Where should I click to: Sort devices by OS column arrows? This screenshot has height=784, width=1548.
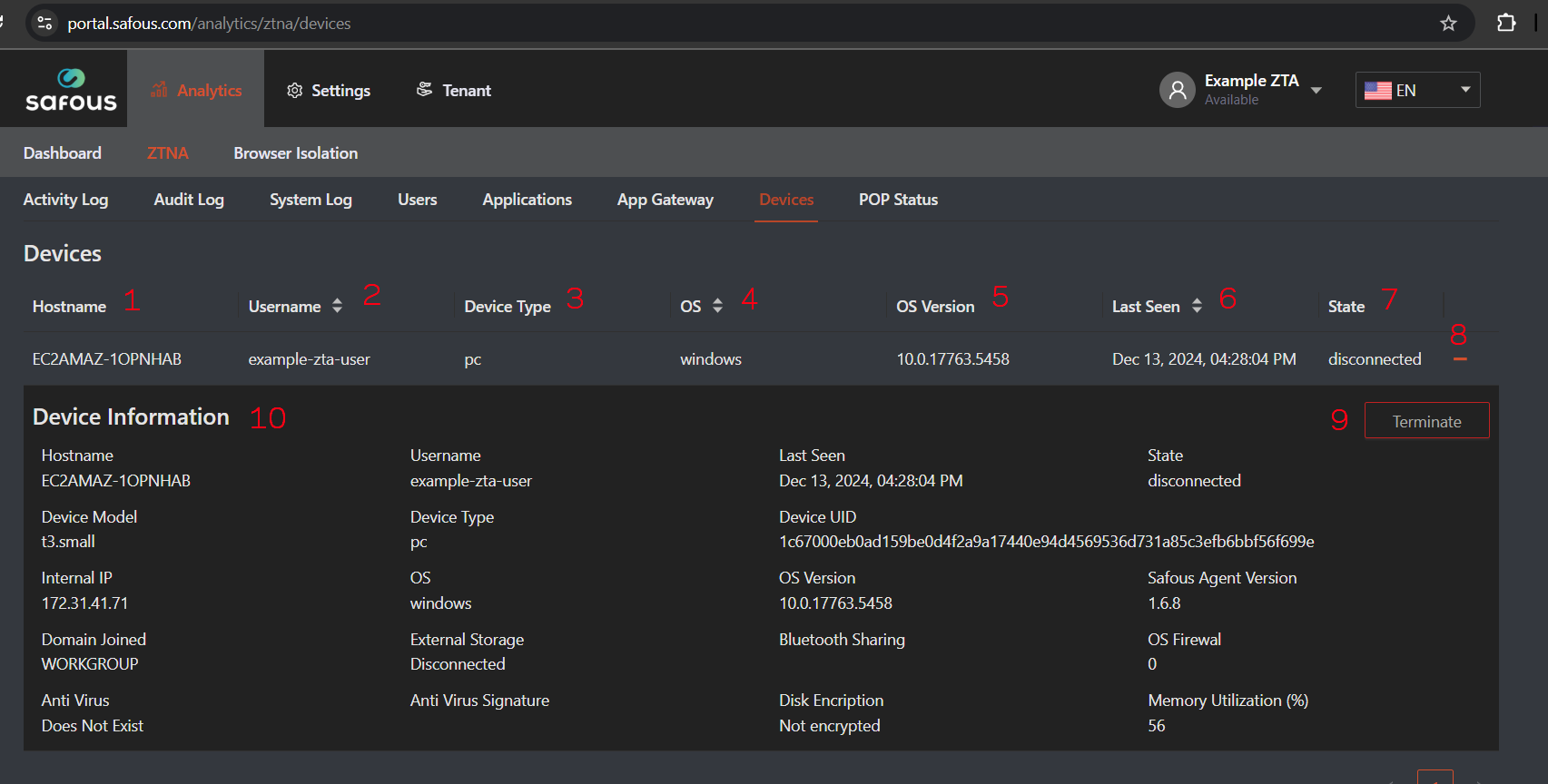(x=717, y=307)
